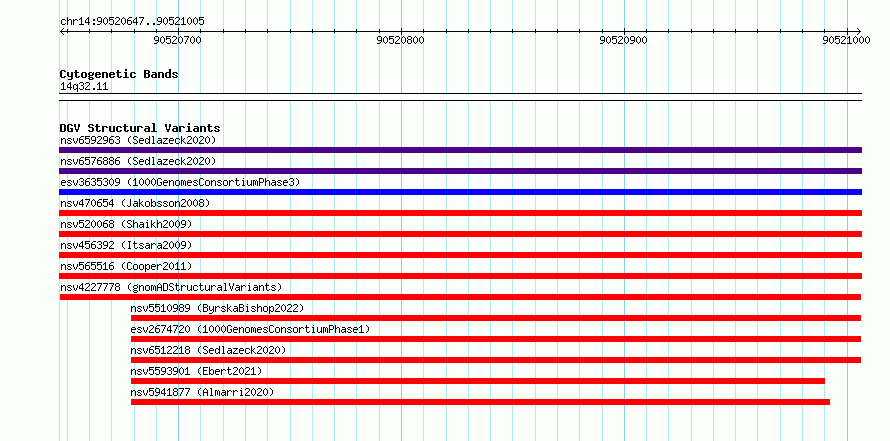
Task: Click the chr14:90520647..90521005 coordinate label
Action: [132, 22]
